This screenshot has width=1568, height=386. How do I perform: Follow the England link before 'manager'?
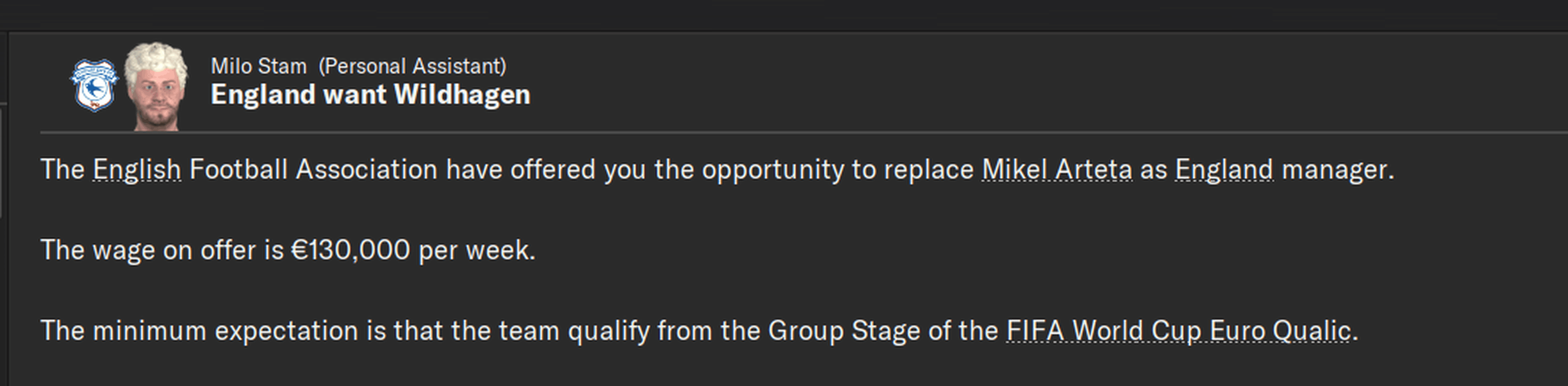point(1223,170)
